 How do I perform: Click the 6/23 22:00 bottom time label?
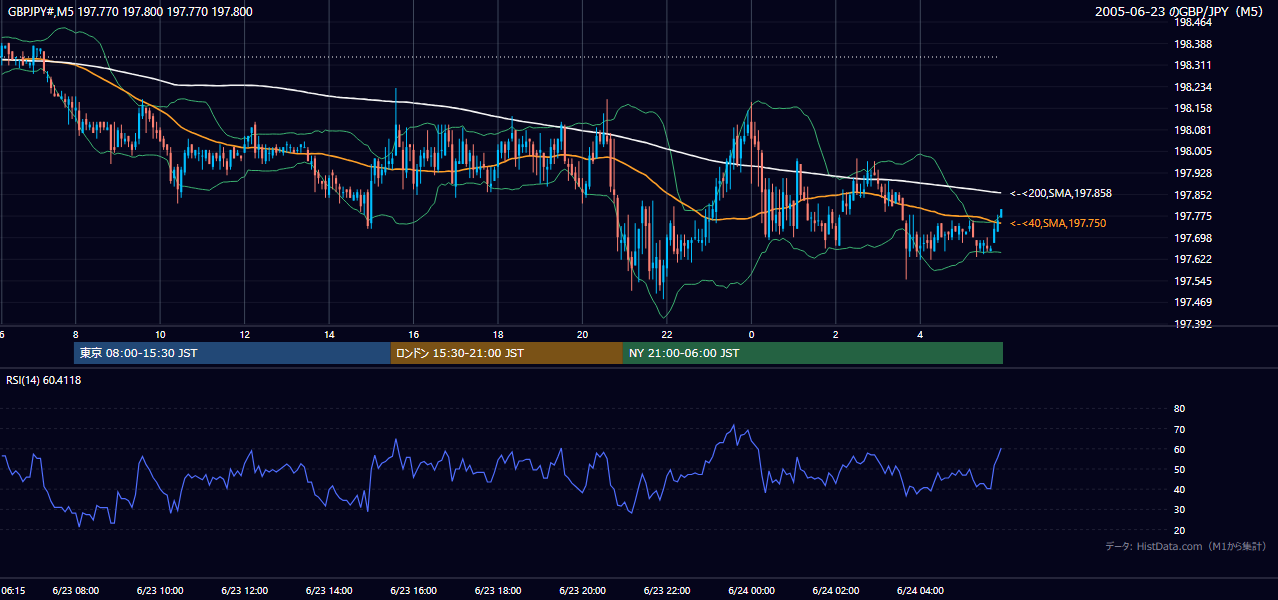pyautogui.click(x=668, y=591)
